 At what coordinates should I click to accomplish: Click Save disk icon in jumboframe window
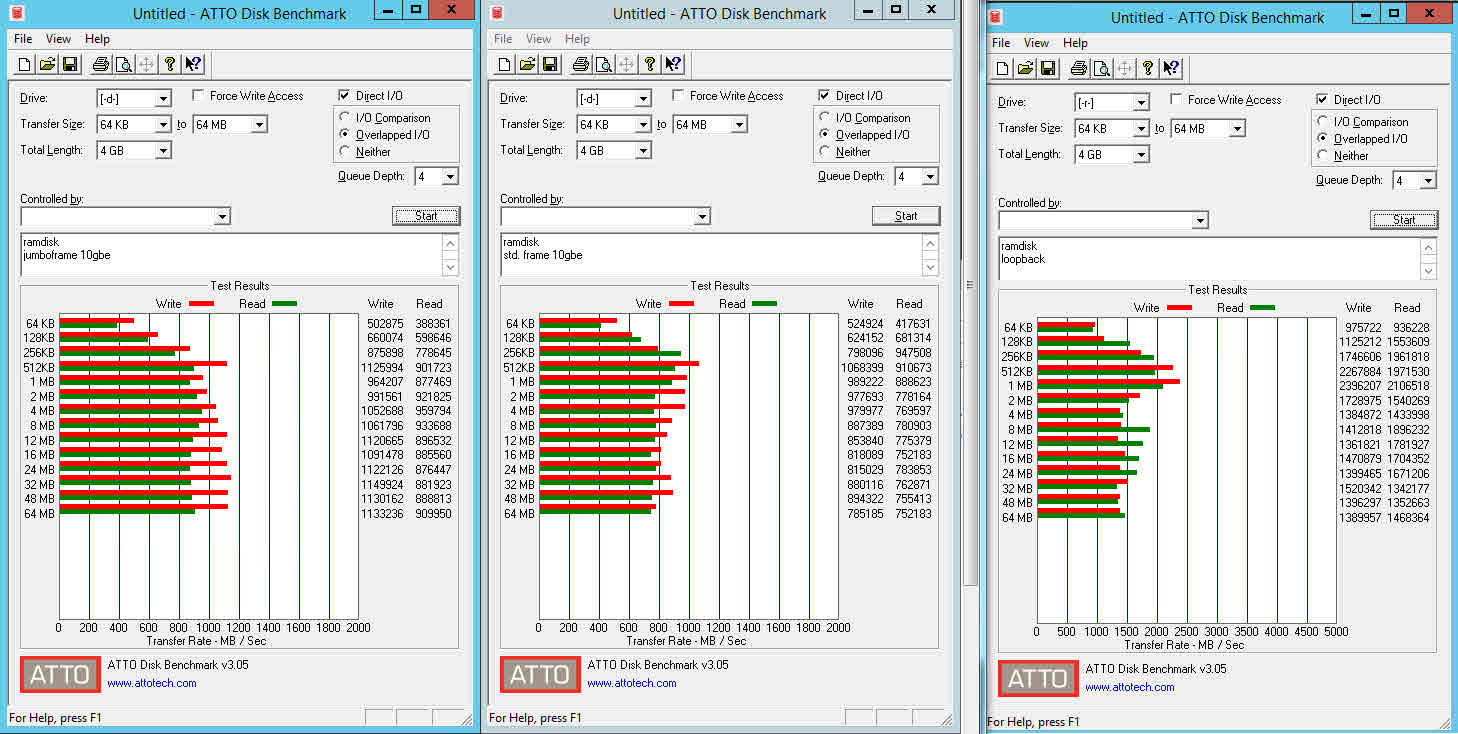pos(70,65)
